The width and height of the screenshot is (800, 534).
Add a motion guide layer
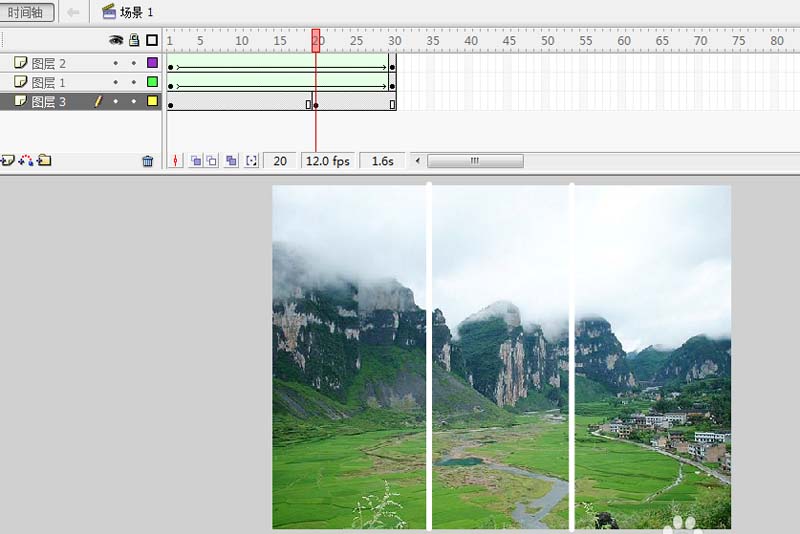pyautogui.click(x=26, y=160)
